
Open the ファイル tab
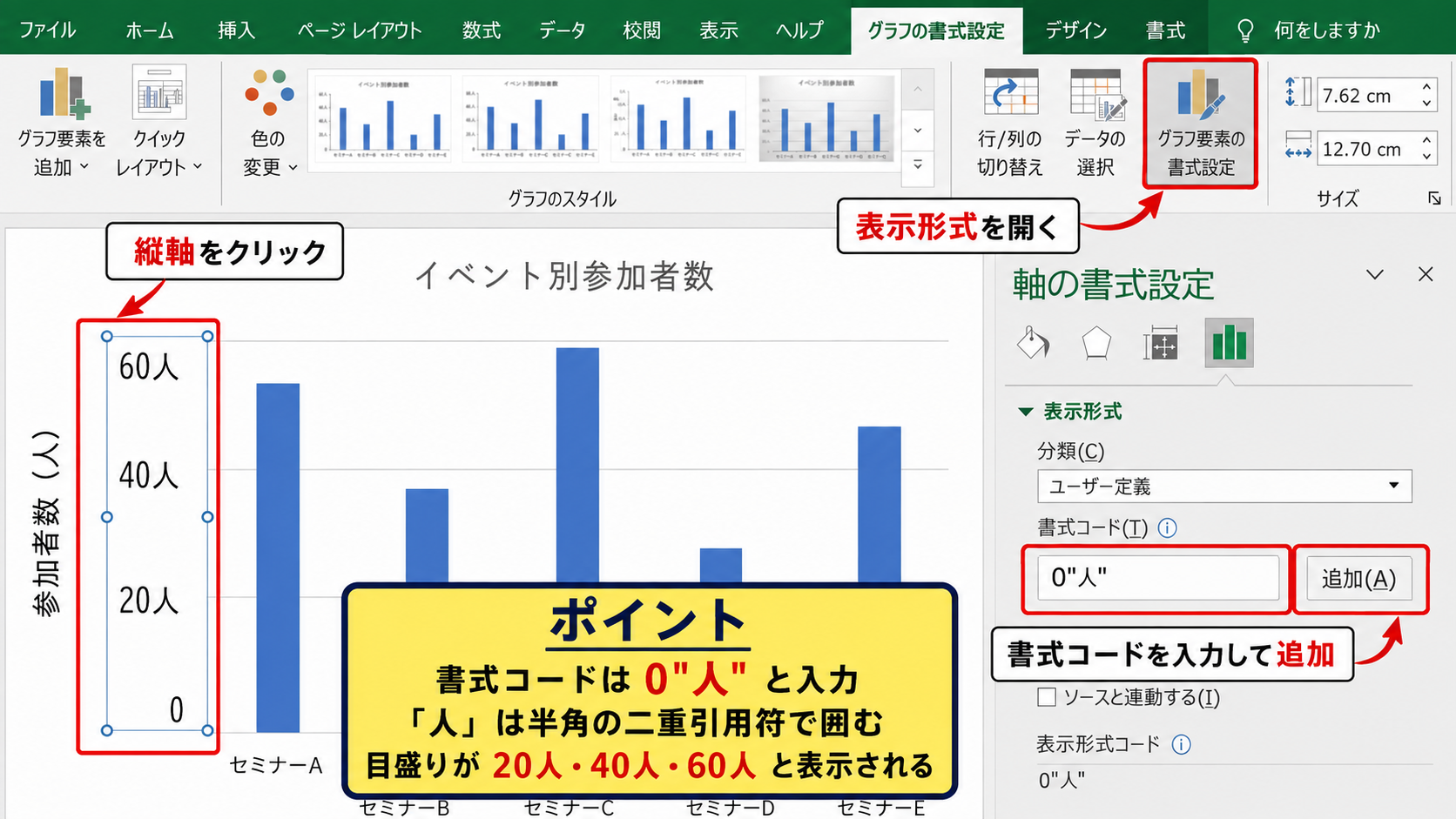(x=48, y=30)
